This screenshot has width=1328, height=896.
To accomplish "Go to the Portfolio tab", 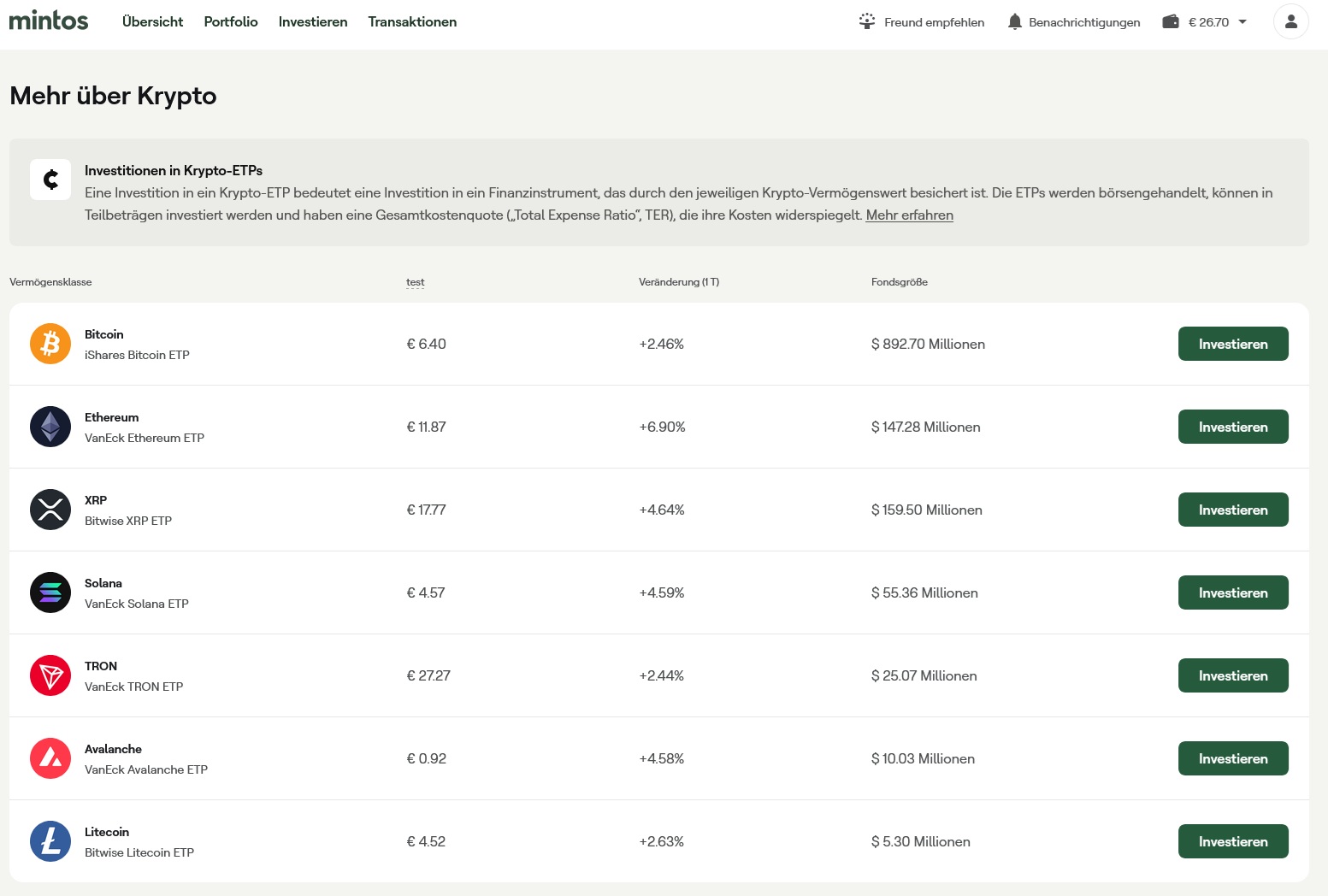I will pos(231,22).
